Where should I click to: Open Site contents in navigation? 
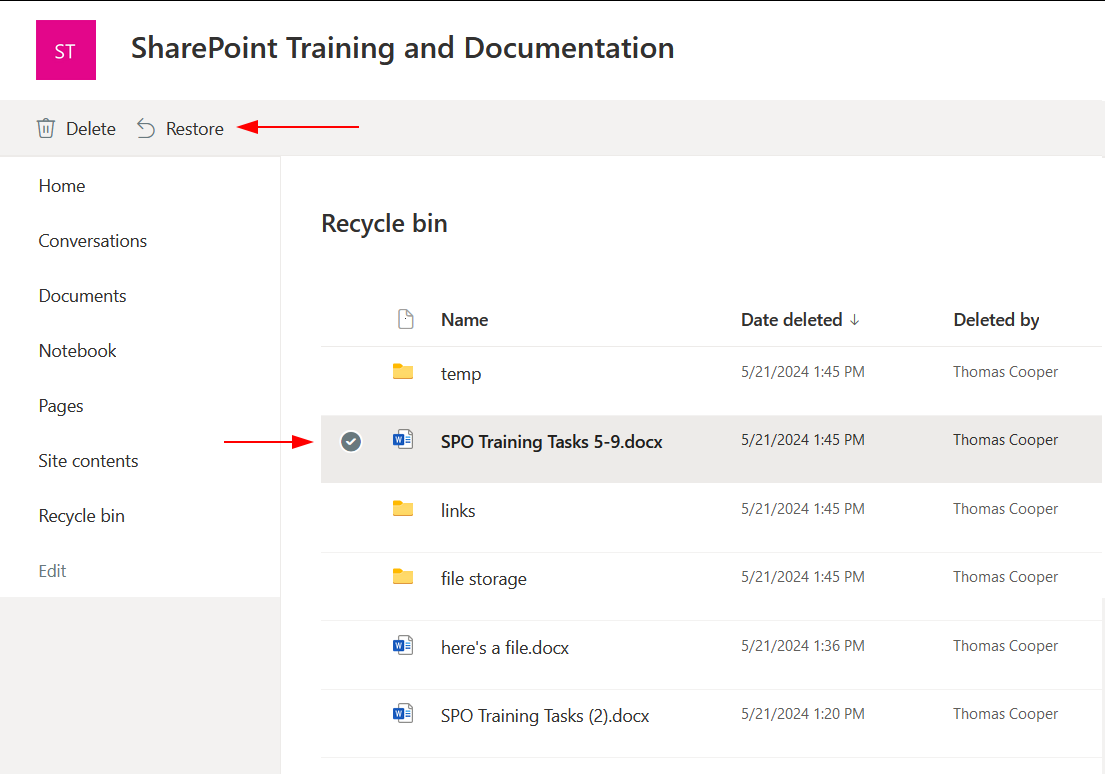88,461
